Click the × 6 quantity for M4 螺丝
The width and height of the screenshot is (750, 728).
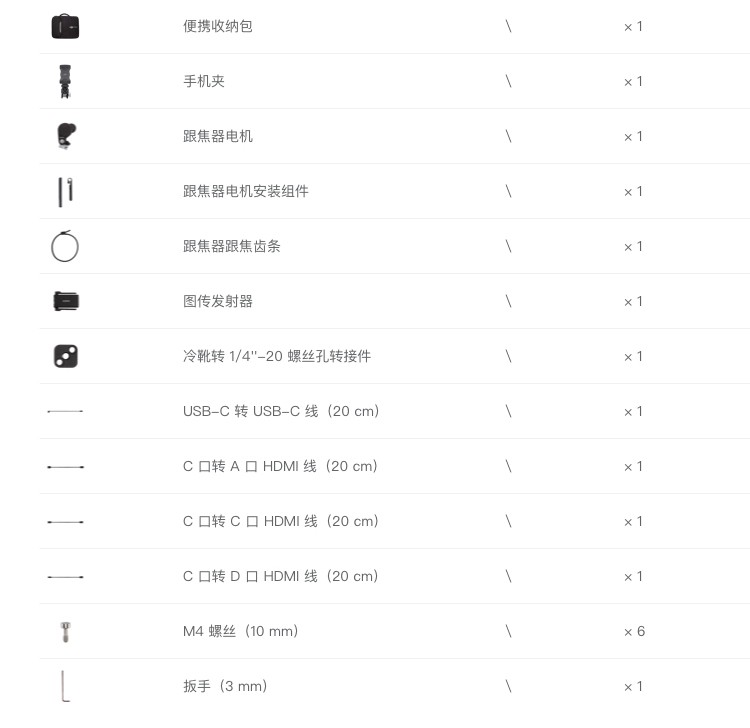point(634,631)
